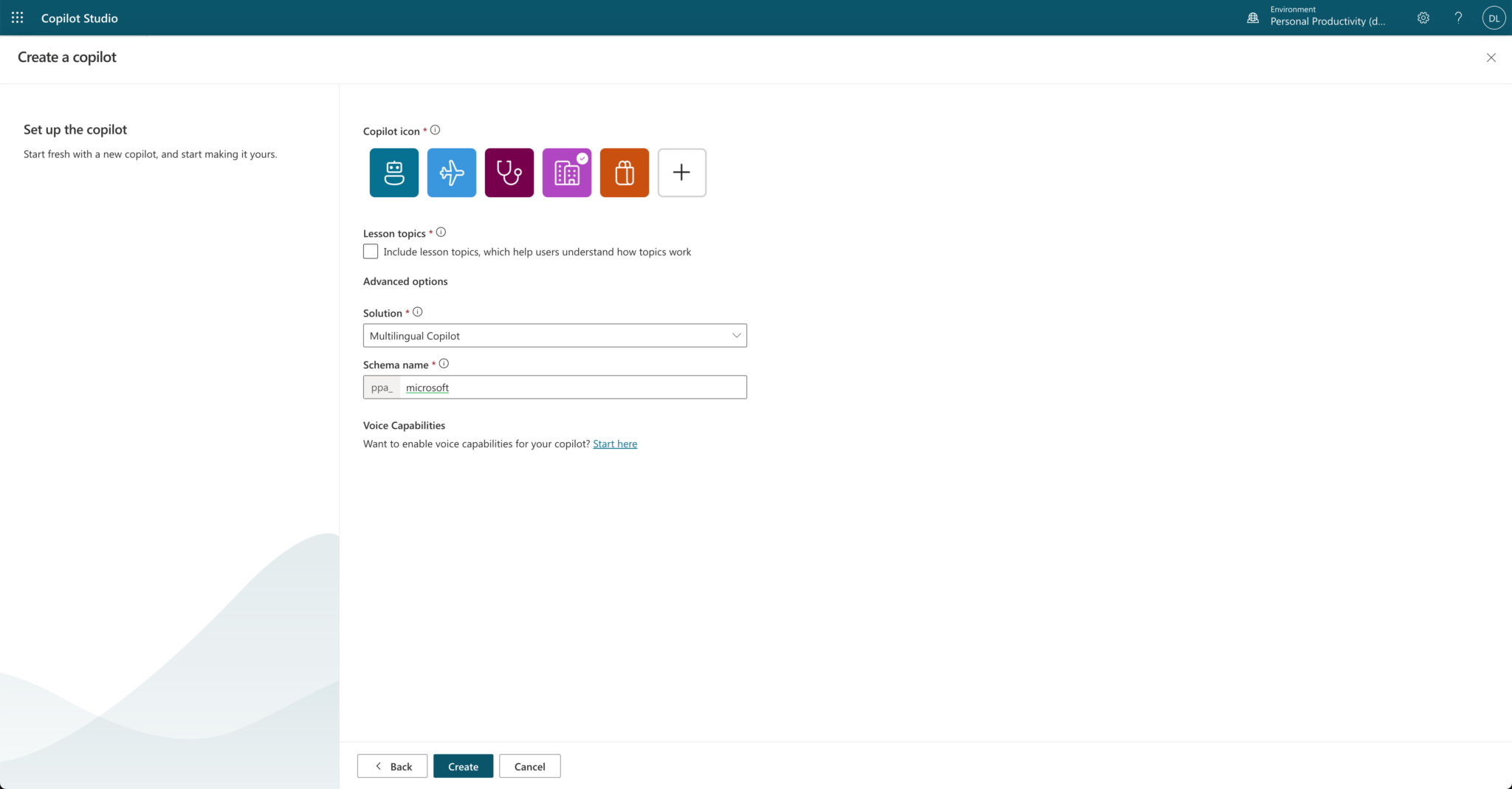1512x789 pixels.
Task: Open Copilot Studio settings gear
Action: (x=1422, y=17)
